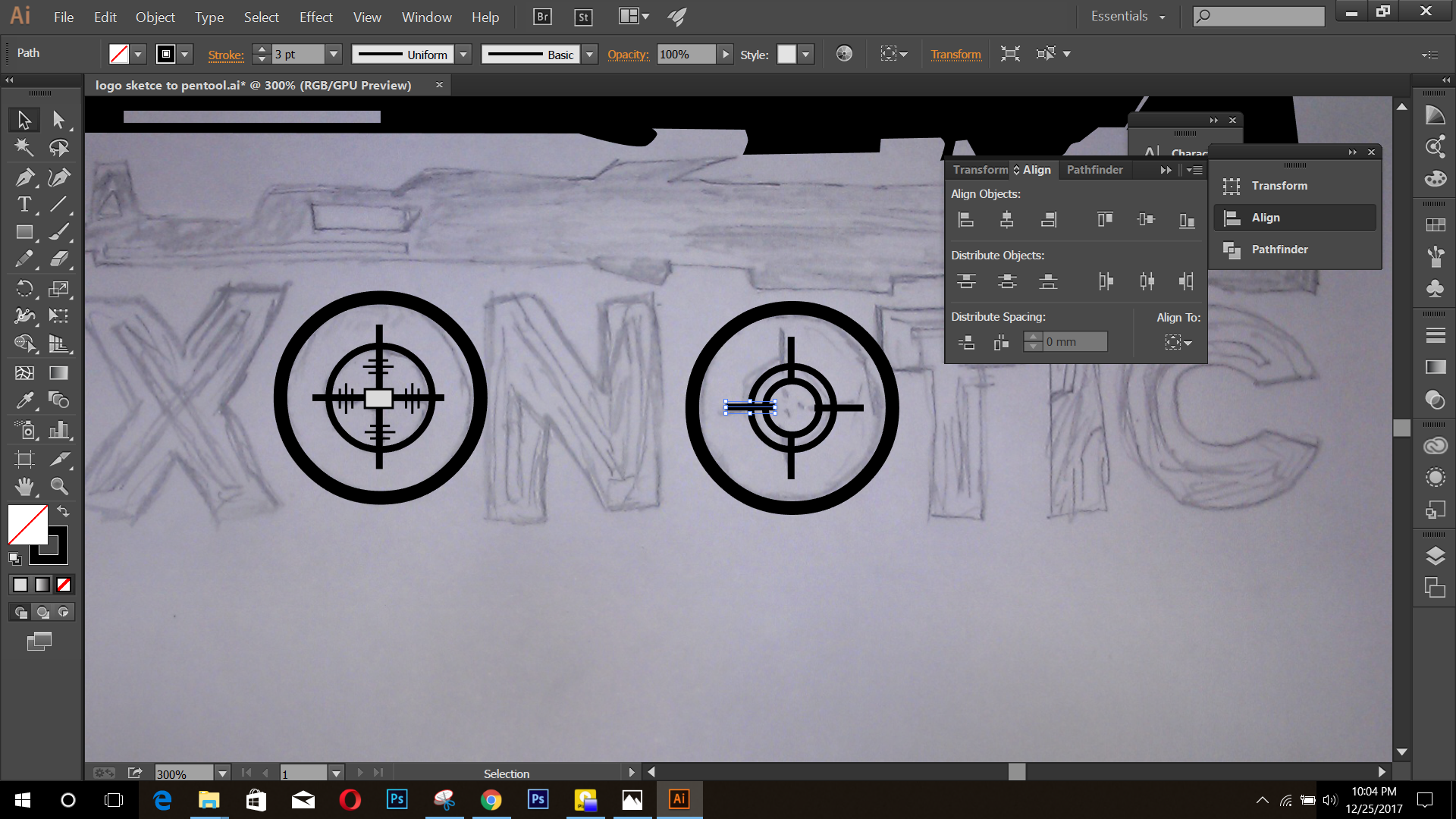Open the graphic Style dropdown
The height and width of the screenshot is (819, 1456).
coord(806,55)
